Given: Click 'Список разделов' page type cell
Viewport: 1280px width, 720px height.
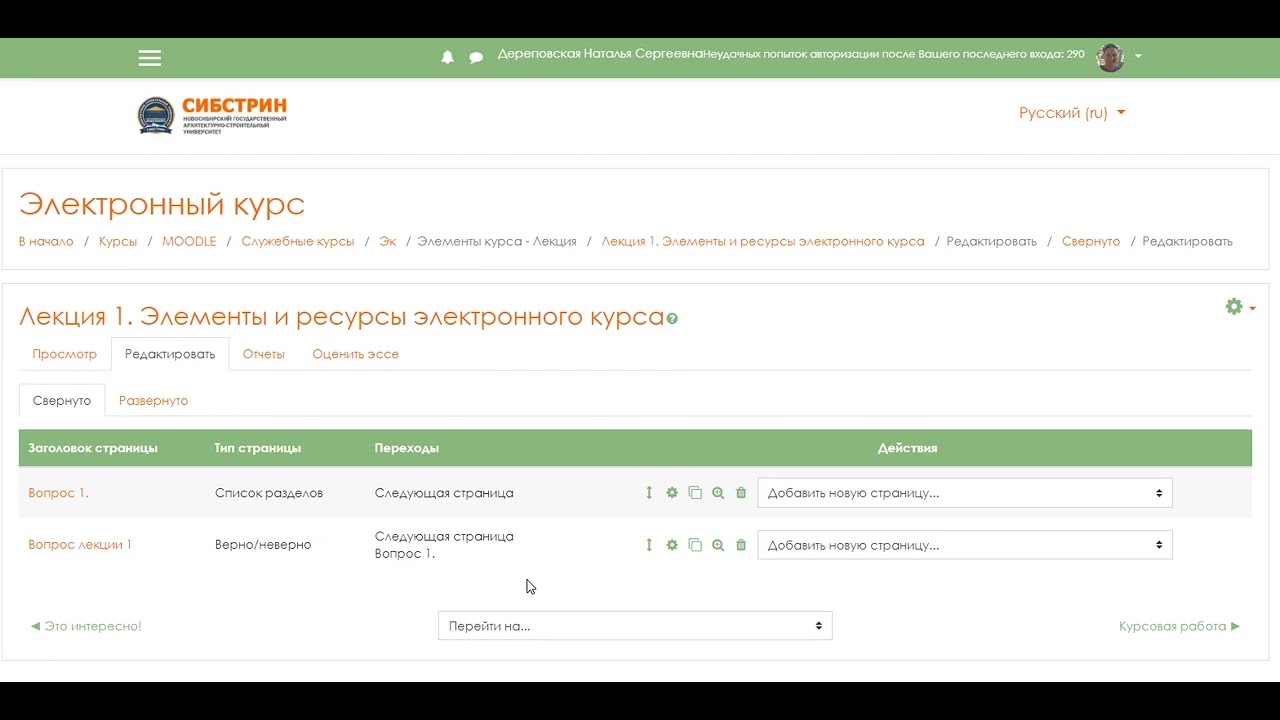Looking at the screenshot, I should [269, 493].
